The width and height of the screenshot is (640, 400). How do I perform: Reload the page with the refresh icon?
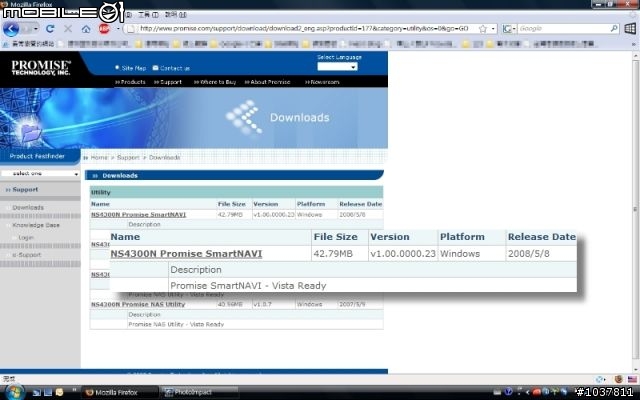tap(50, 29)
